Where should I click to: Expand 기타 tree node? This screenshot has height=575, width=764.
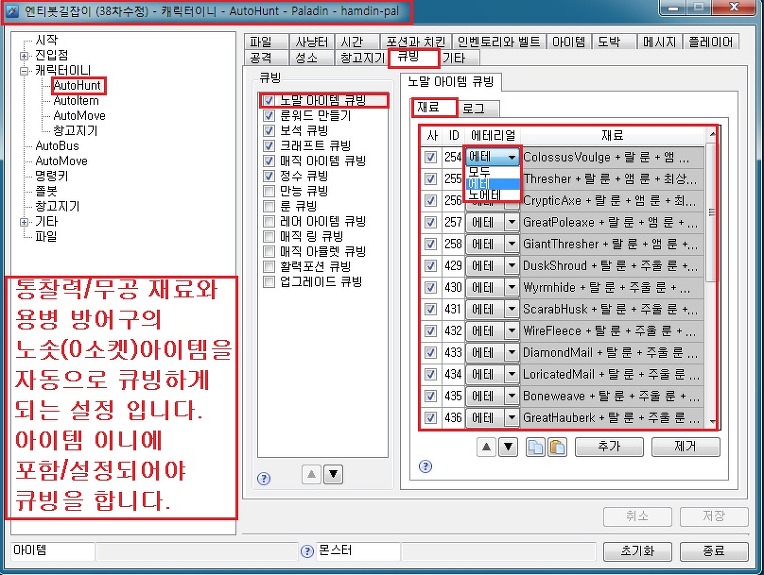24,222
